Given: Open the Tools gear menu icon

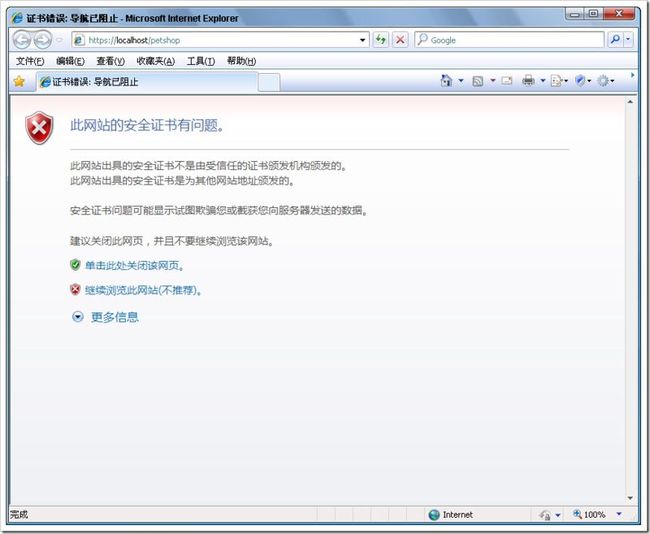Looking at the screenshot, I should click(x=606, y=81).
